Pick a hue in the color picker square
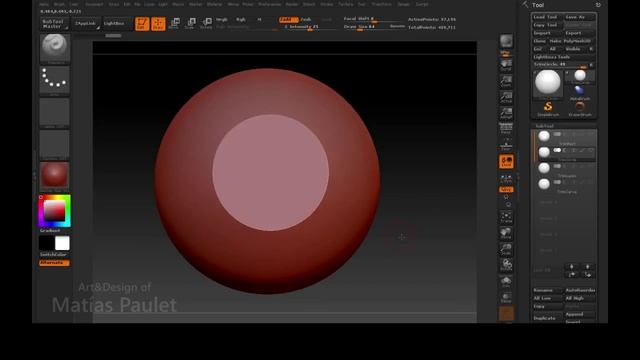The width and height of the screenshot is (640, 360). point(55,211)
